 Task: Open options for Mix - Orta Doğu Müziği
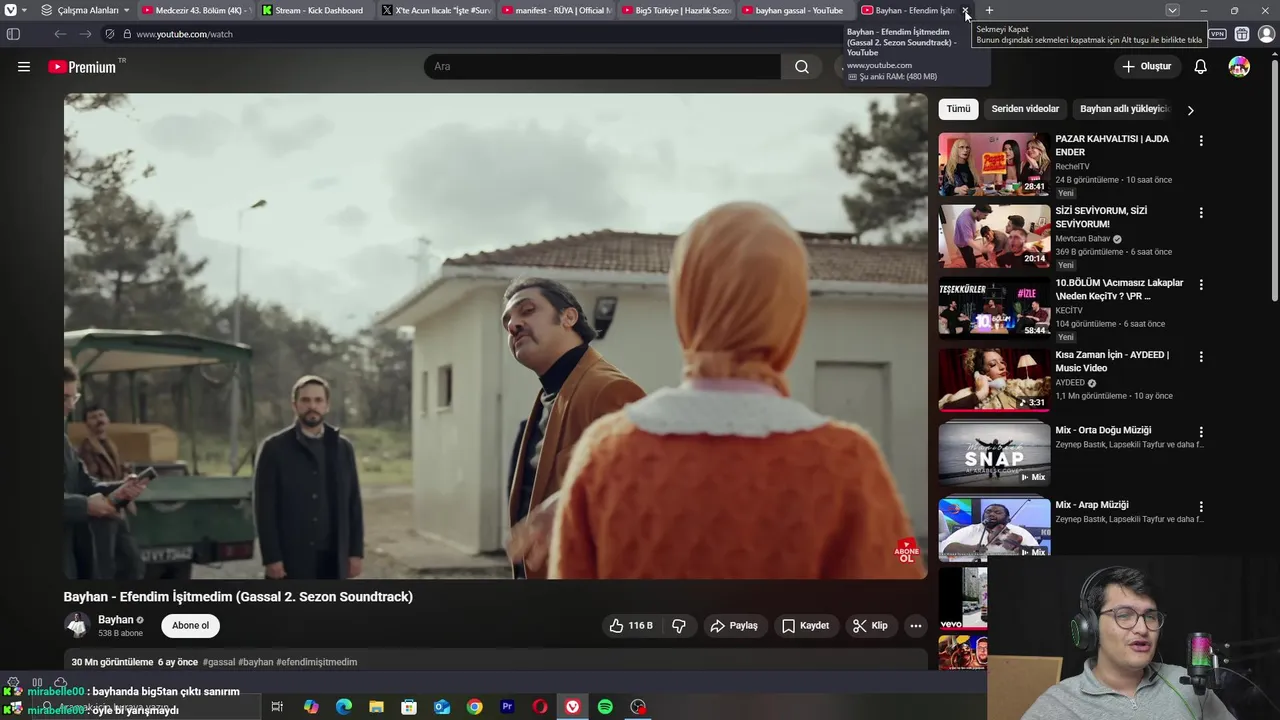pyautogui.click(x=1201, y=432)
